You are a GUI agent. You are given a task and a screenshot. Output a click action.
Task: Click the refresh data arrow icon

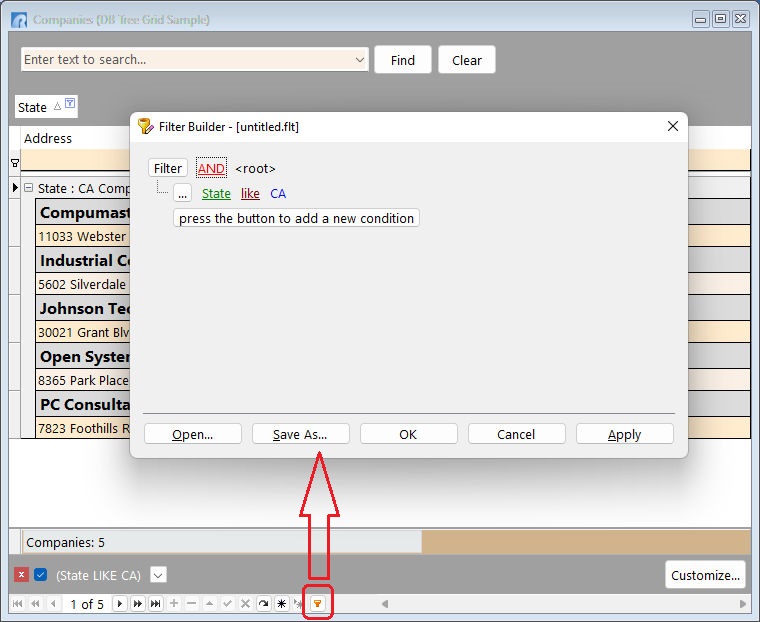tap(263, 604)
